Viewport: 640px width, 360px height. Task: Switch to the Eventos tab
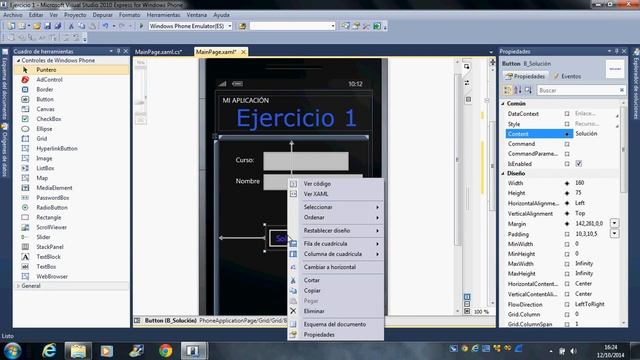pyautogui.click(x=567, y=76)
